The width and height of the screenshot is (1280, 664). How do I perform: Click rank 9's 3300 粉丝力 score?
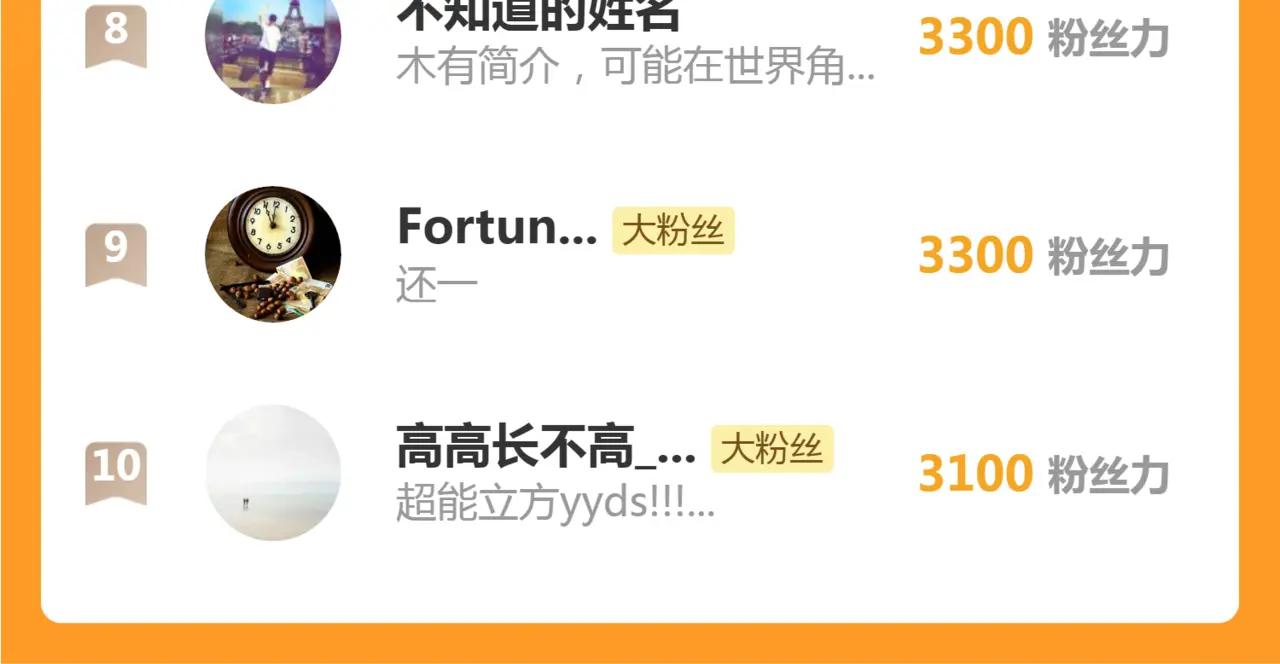click(1043, 256)
